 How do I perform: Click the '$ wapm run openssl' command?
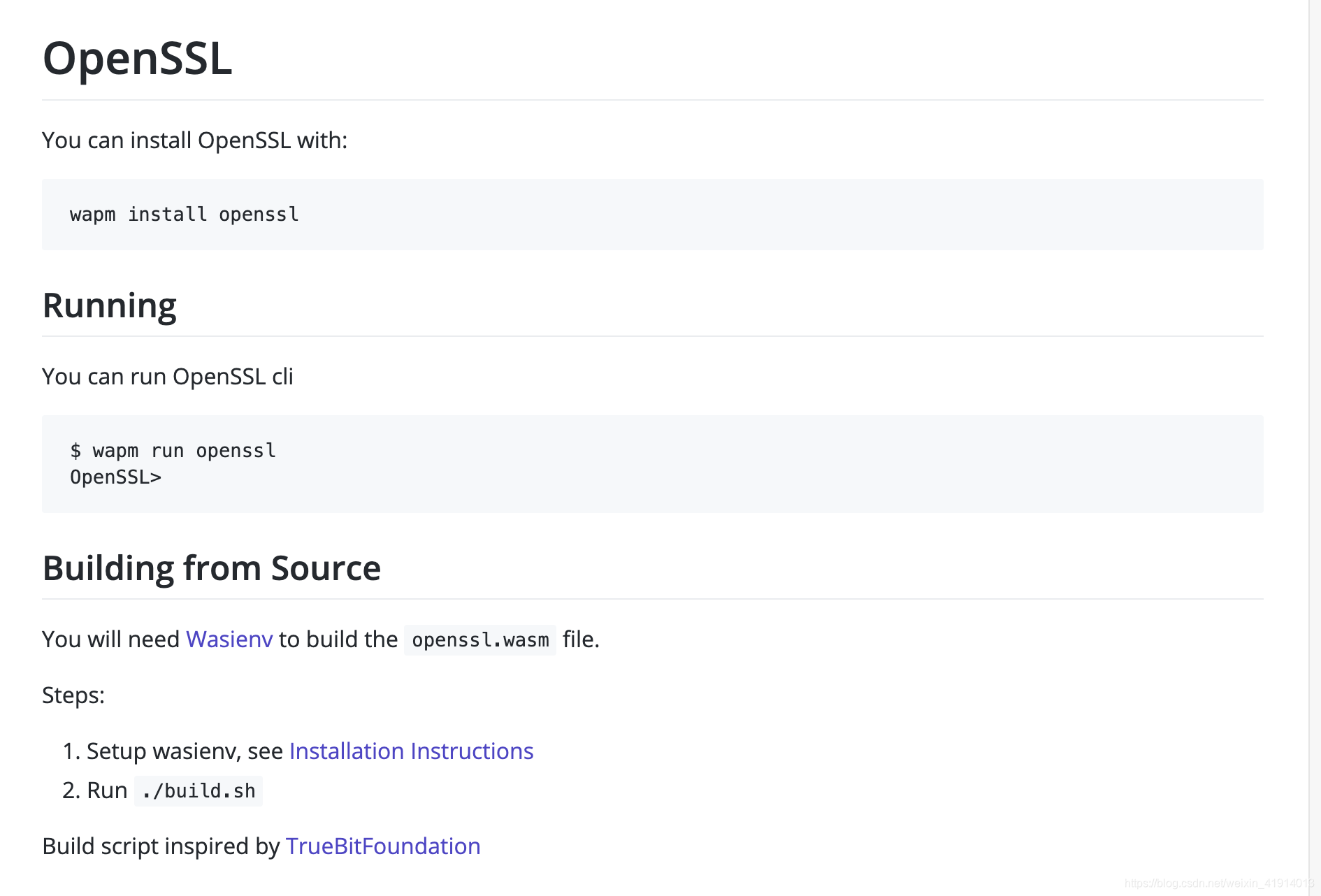173,450
